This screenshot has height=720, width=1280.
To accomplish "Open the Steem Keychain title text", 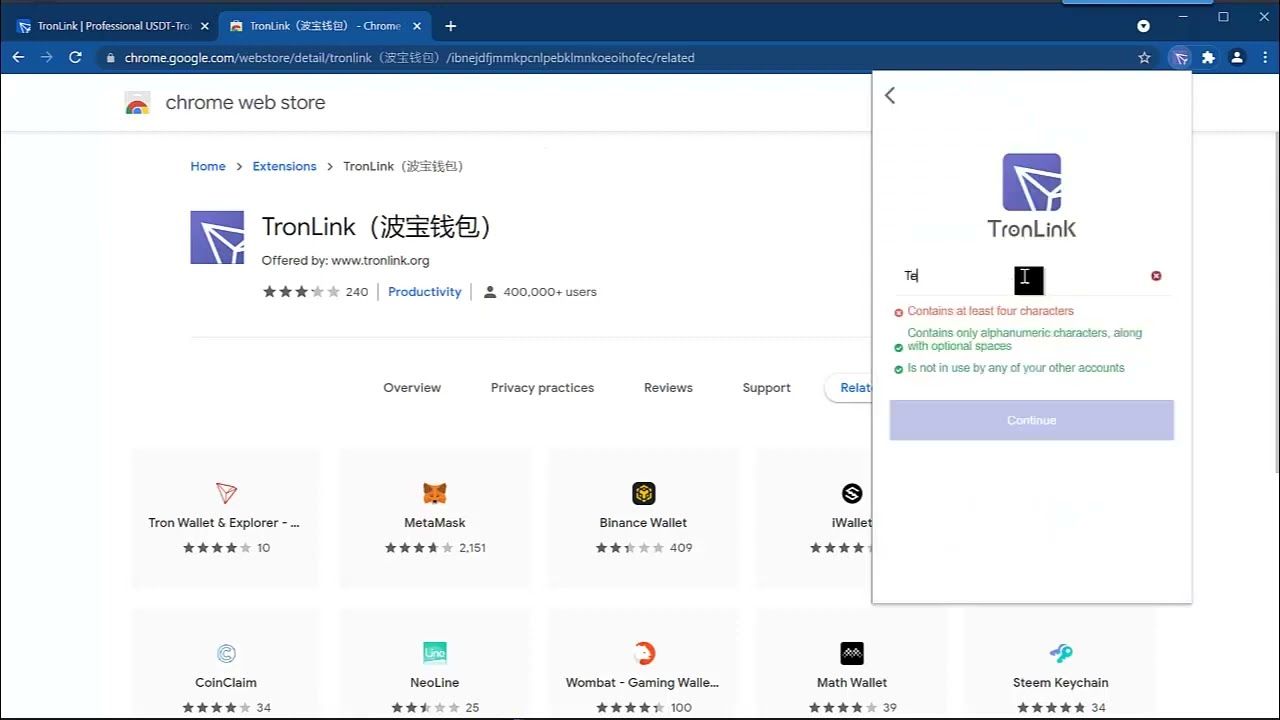I will pyautogui.click(x=1060, y=683).
